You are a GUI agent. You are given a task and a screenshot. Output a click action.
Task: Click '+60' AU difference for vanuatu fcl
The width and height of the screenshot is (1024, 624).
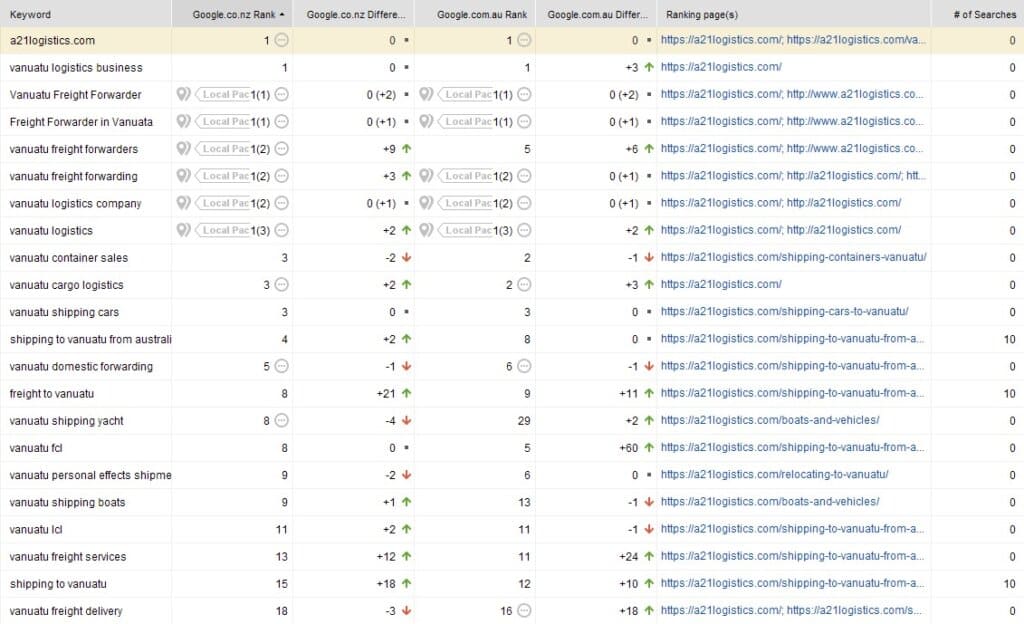click(628, 448)
